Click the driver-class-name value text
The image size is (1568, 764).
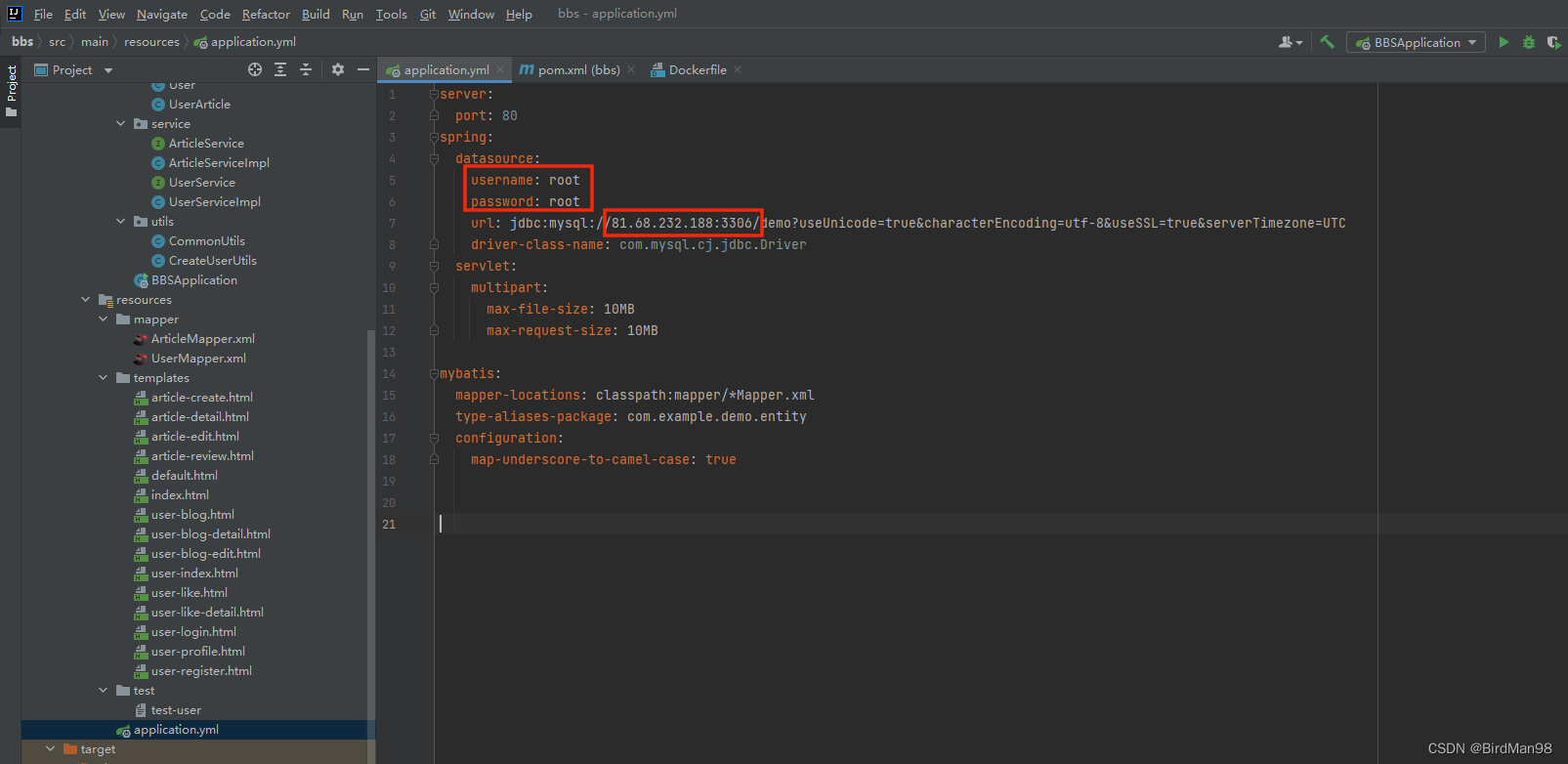(x=713, y=244)
